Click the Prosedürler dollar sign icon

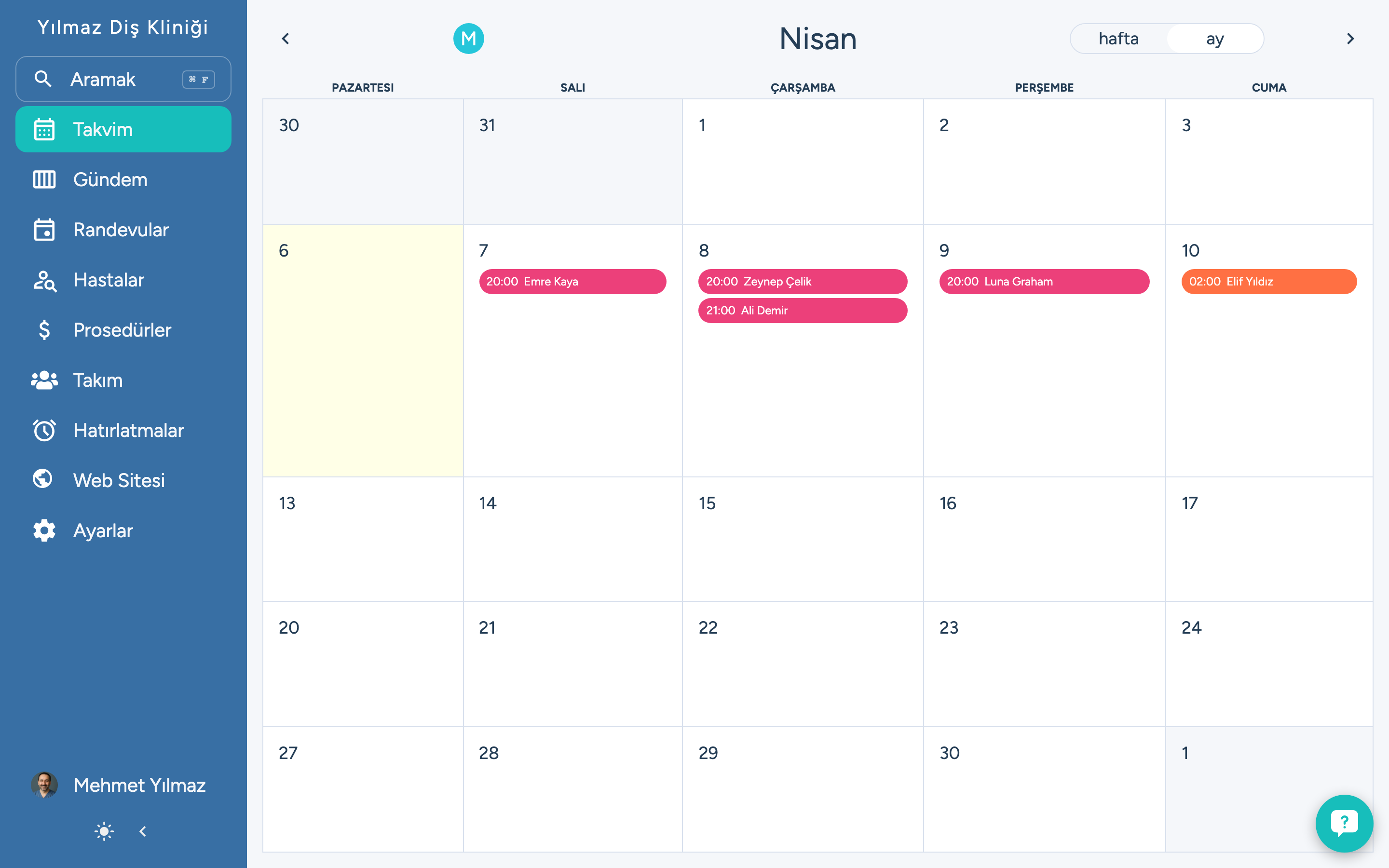click(x=44, y=330)
